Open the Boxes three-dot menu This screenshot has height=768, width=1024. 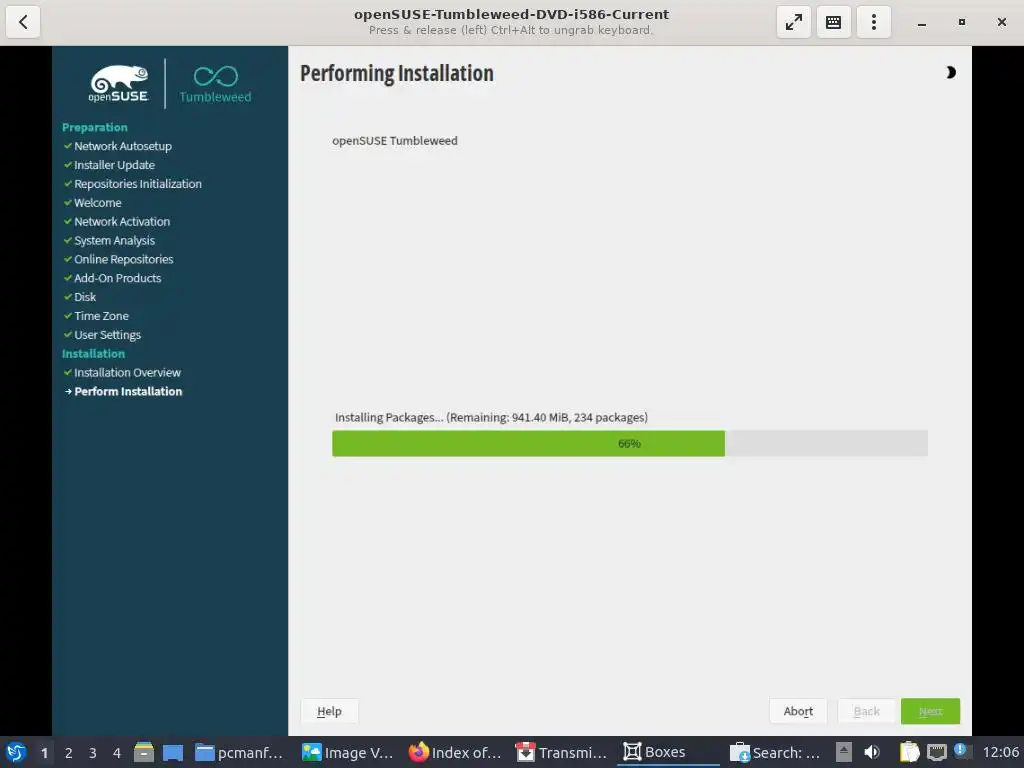point(873,22)
